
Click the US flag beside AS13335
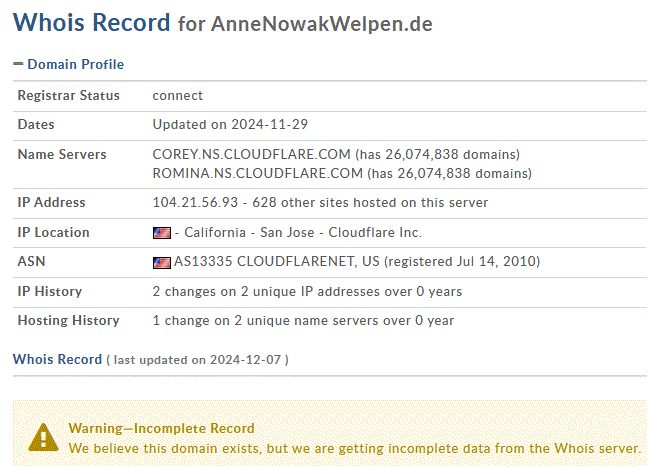tap(162, 262)
